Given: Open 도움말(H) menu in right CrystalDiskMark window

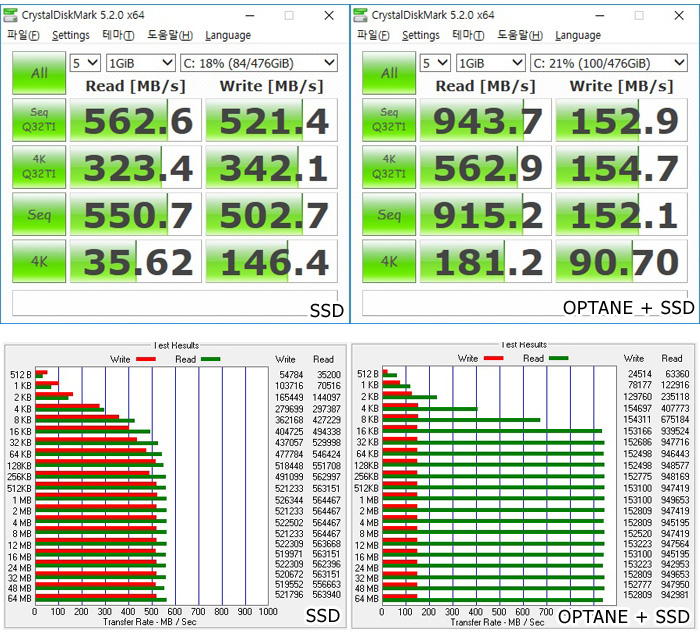Looking at the screenshot, I should (520, 35).
